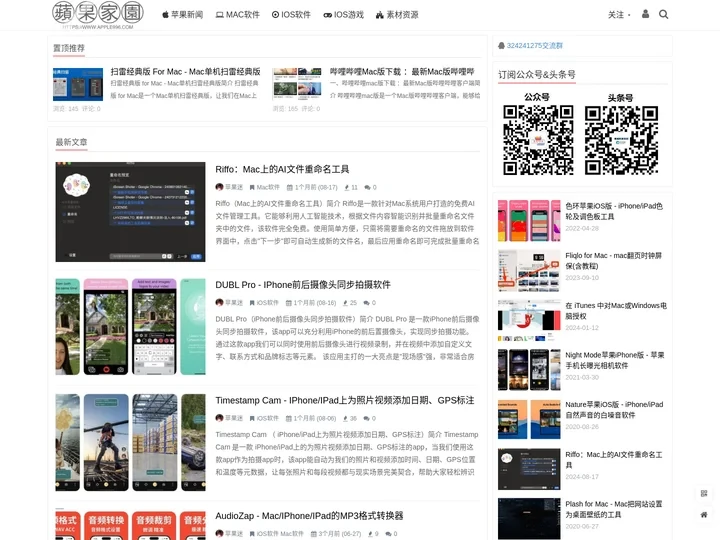720x540 pixels.
Task: Open the MAC软件 menu
Action: pyautogui.click(x=238, y=15)
